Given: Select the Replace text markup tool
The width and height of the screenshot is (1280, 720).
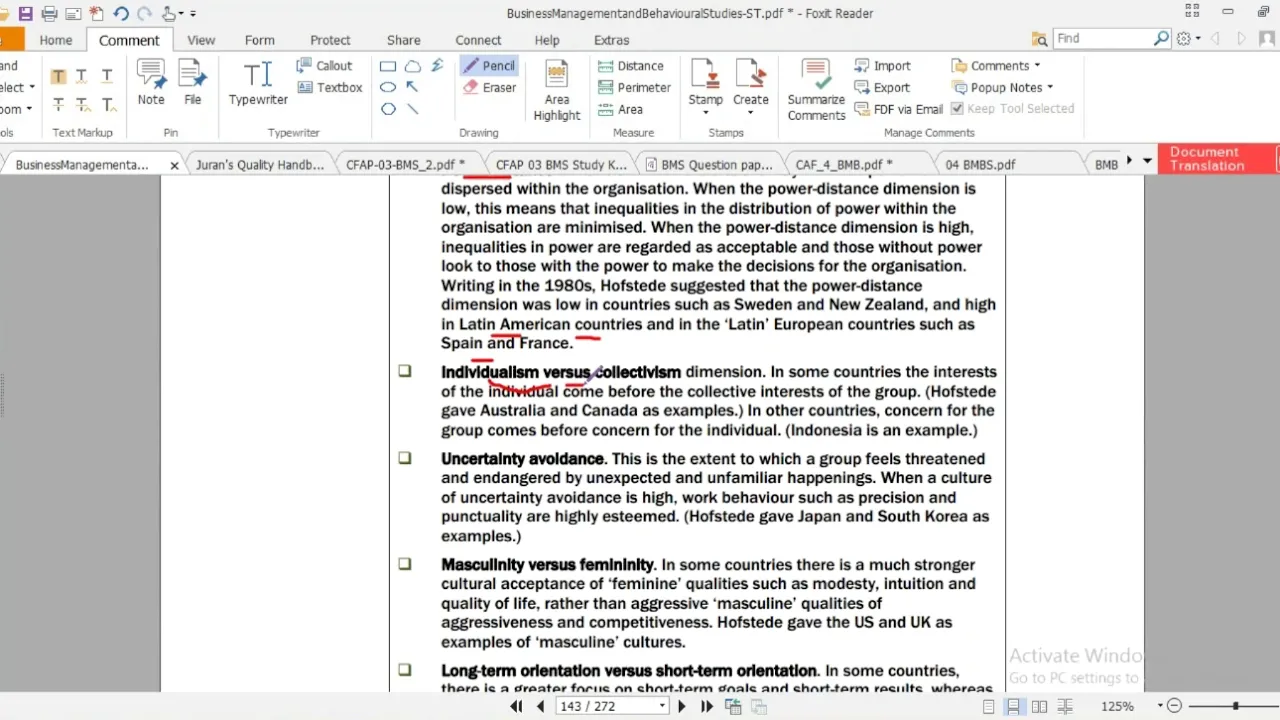Looking at the screenshot, I should (82, 104).
